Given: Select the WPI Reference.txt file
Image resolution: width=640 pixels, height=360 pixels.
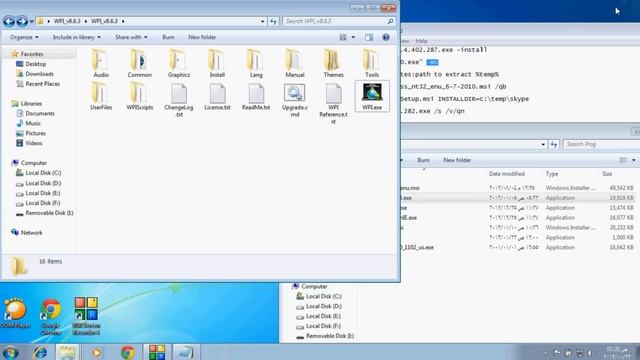Looking at the screenshot, I should [333, 104].
